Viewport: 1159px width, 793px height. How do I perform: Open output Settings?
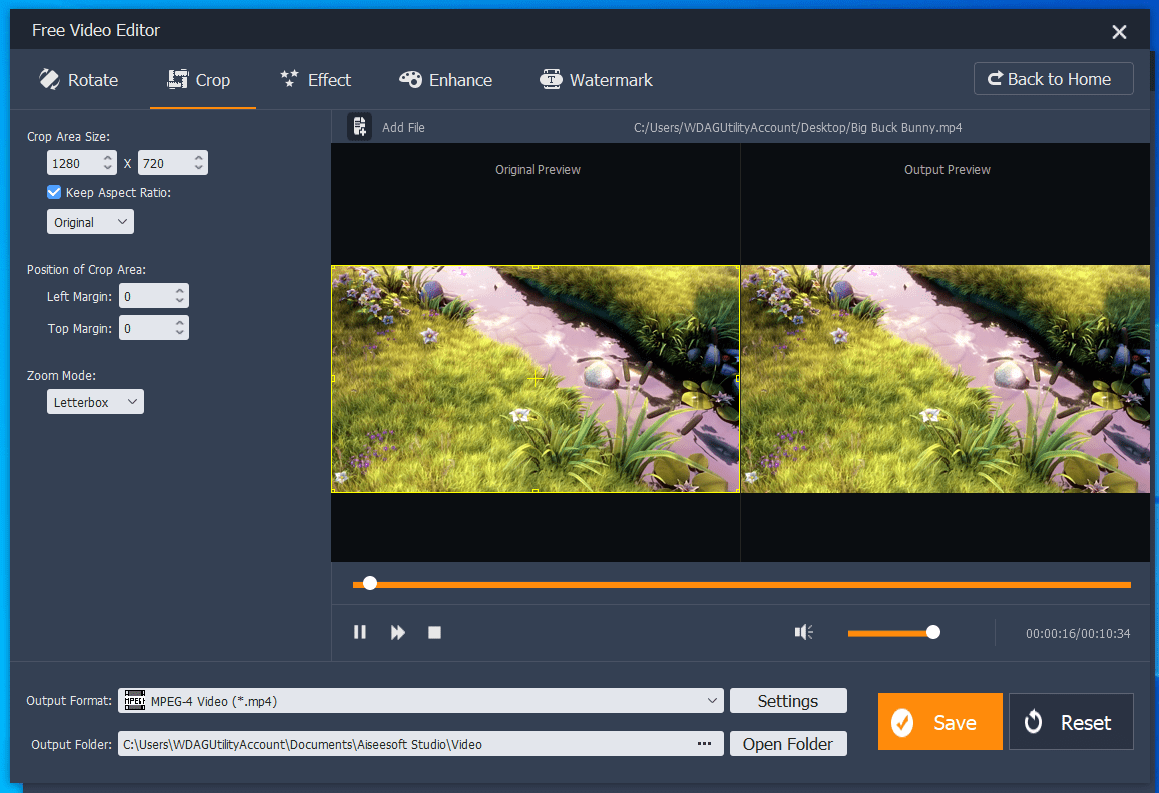click(788, 701)
